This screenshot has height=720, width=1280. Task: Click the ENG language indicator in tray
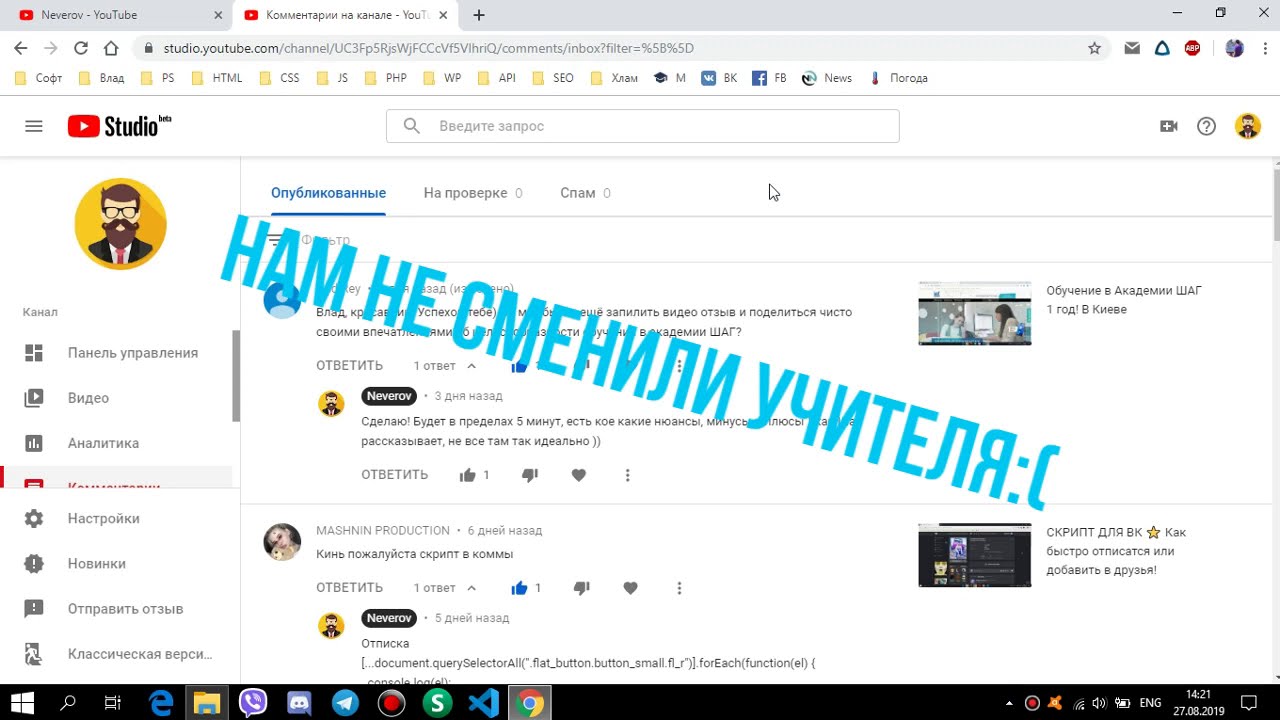pyautogui.click(x=1151, y=703)
